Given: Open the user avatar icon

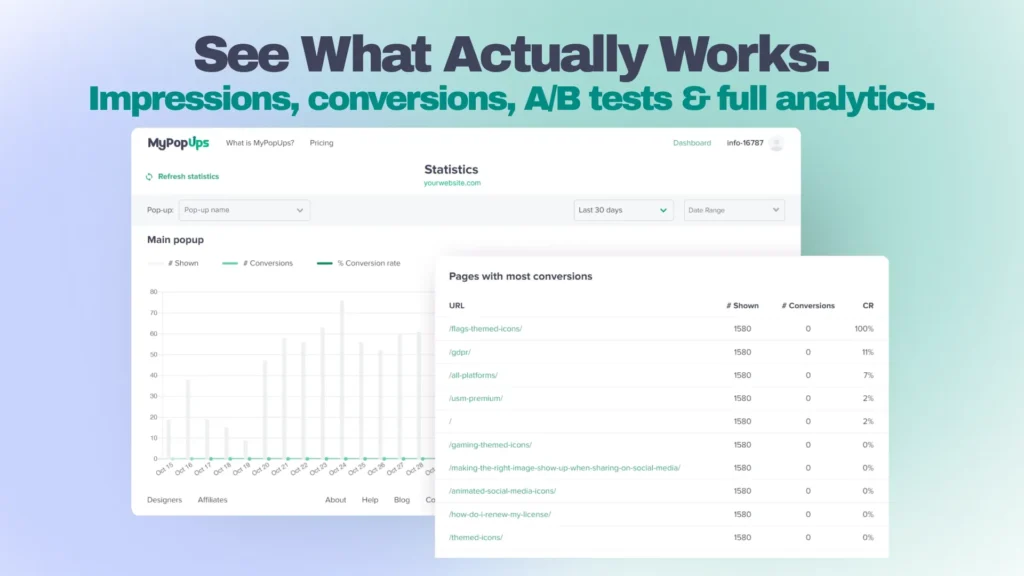Looking at the screenshot, I should click(x=776, y=143).
